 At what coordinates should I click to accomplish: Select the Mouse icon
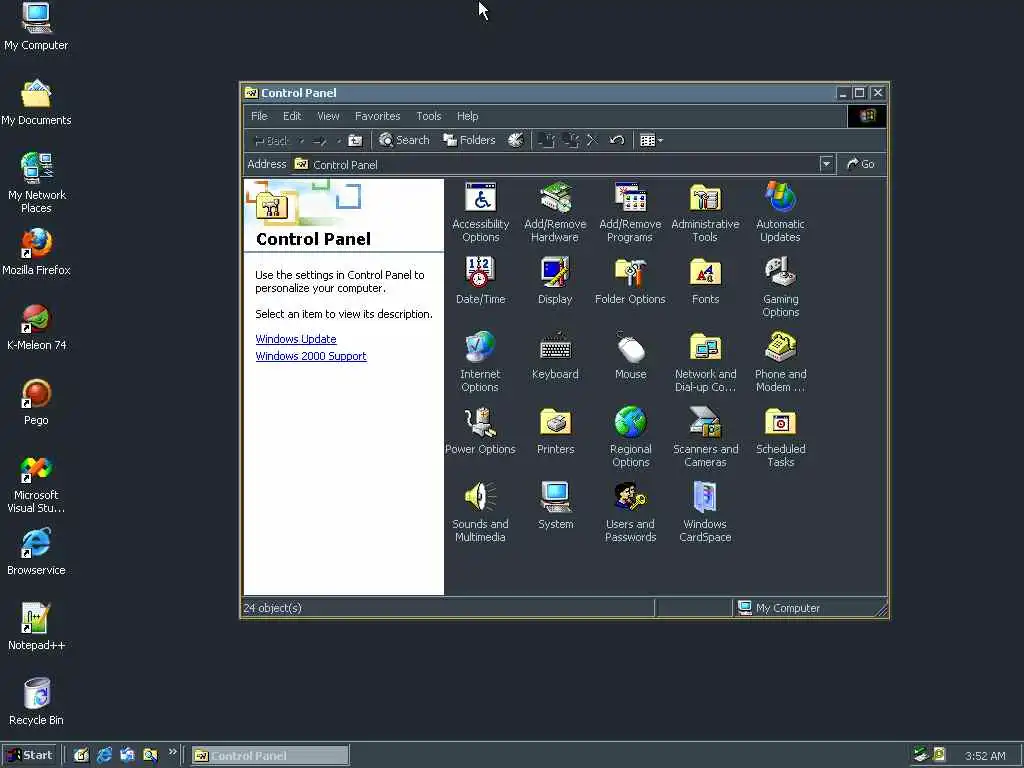pos(630,356)
